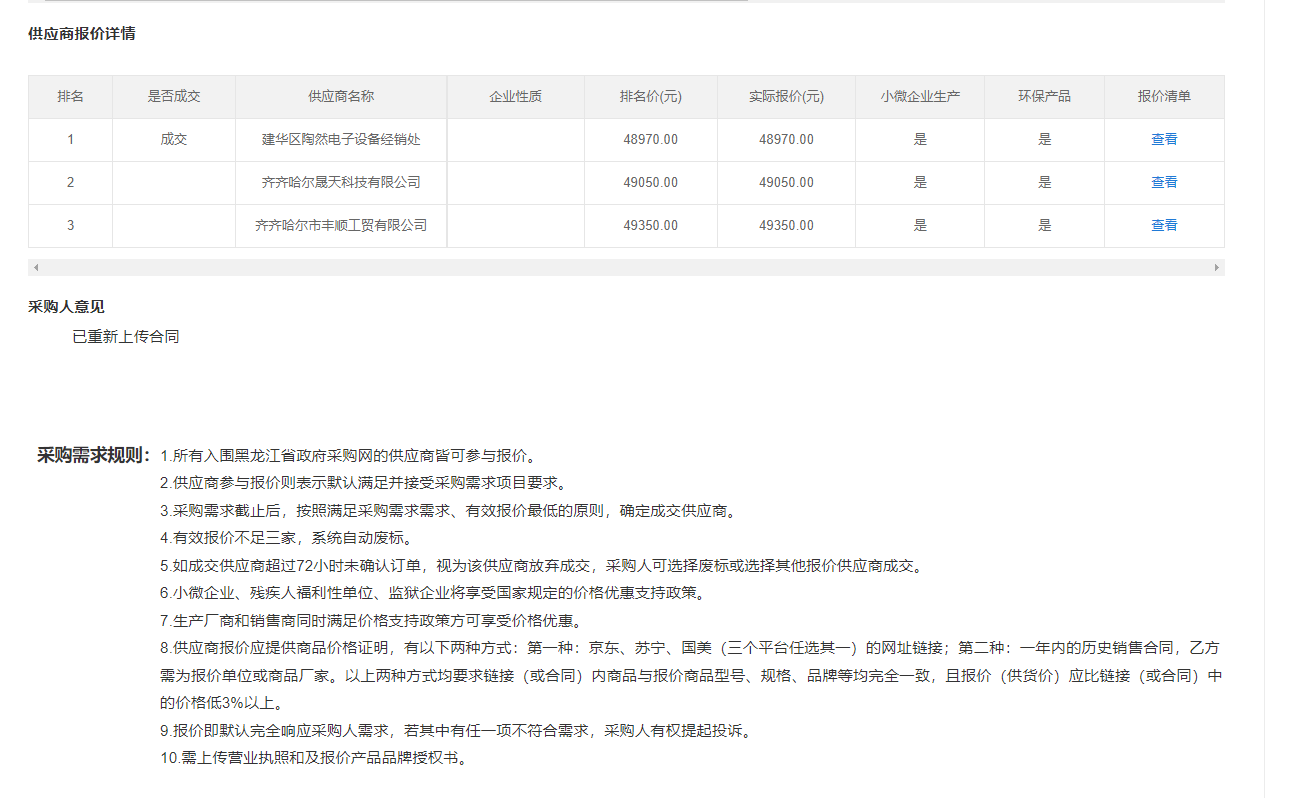This screenshot has height=798, width=1293.
Task: Open 查看 link for 齐齐哈尔市丰顺工贸有限公司
Action: (x=1164, y=225)
